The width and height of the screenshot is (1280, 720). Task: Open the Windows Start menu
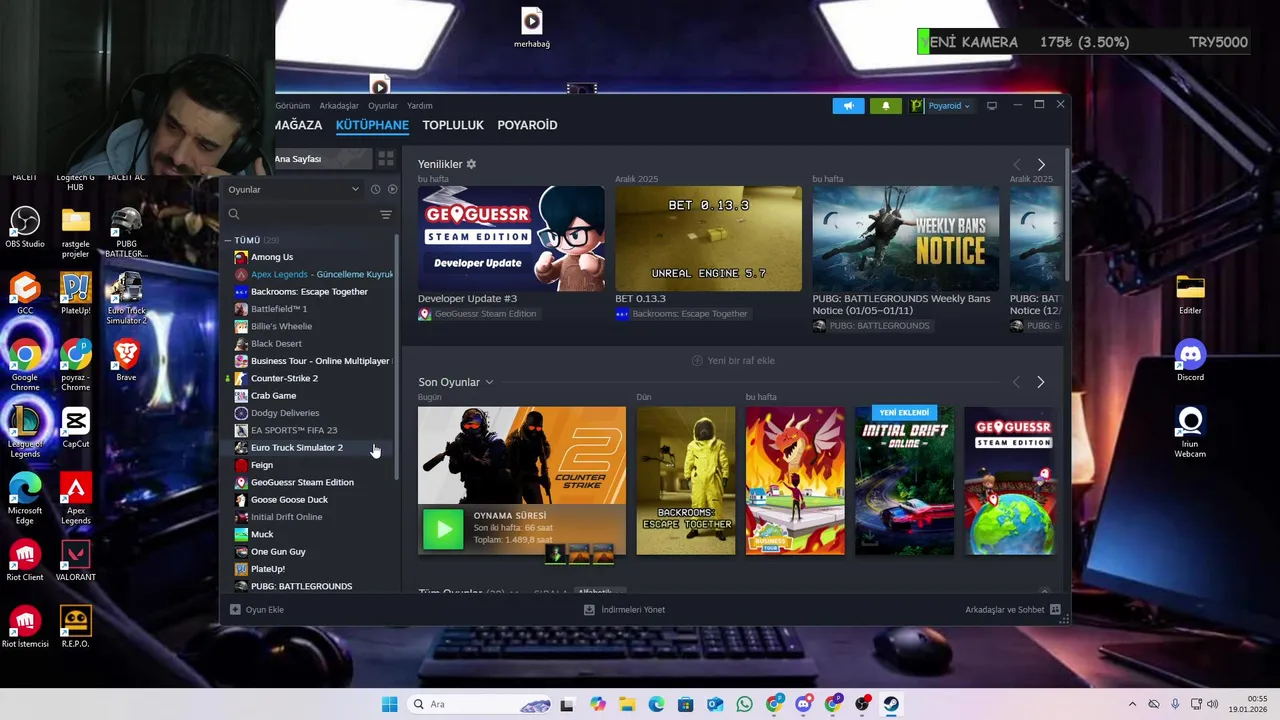(389, 704)
